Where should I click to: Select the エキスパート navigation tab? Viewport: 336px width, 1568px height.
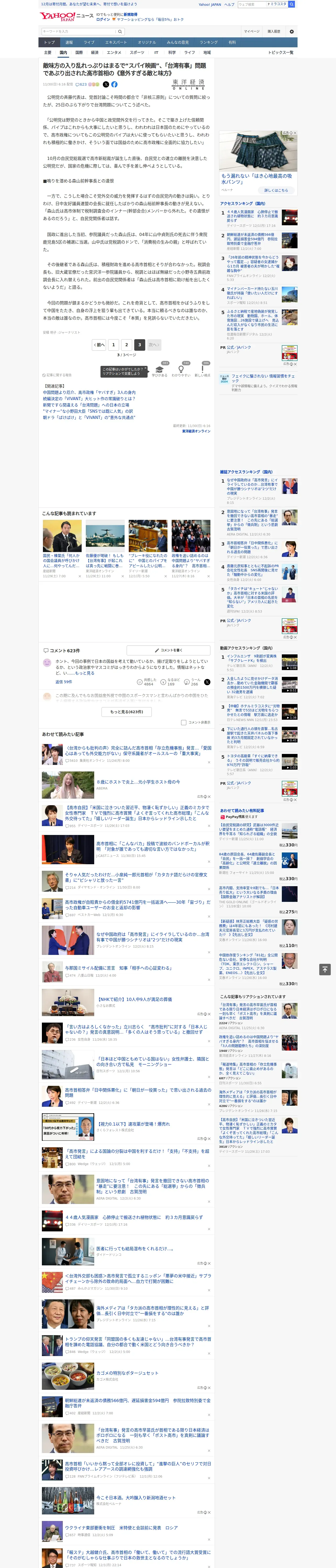[116, 43]
